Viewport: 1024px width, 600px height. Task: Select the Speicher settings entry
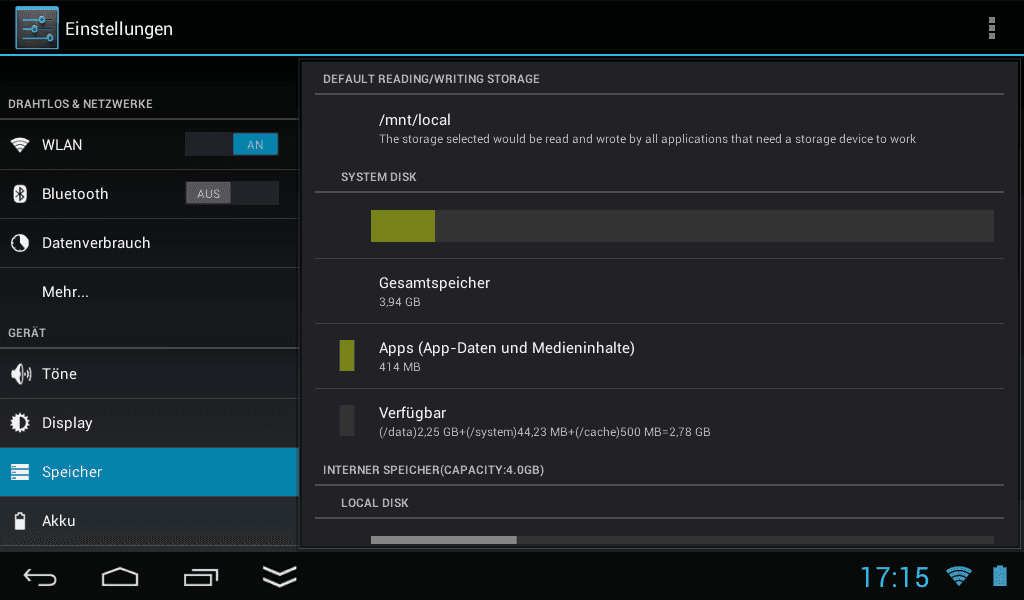(x=149, y=471)
